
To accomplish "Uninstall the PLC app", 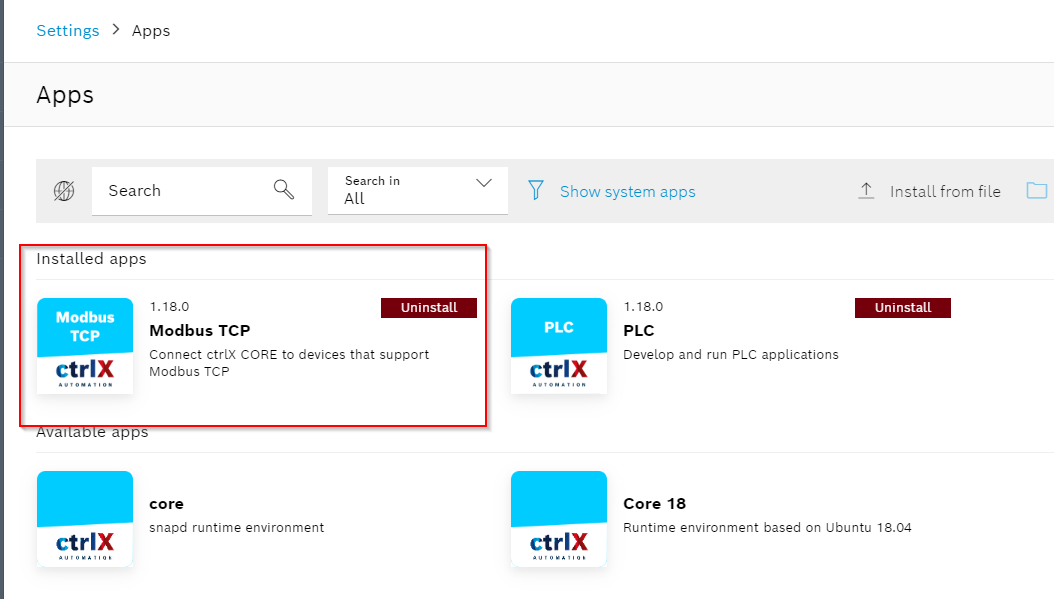I will pos(903,308).
